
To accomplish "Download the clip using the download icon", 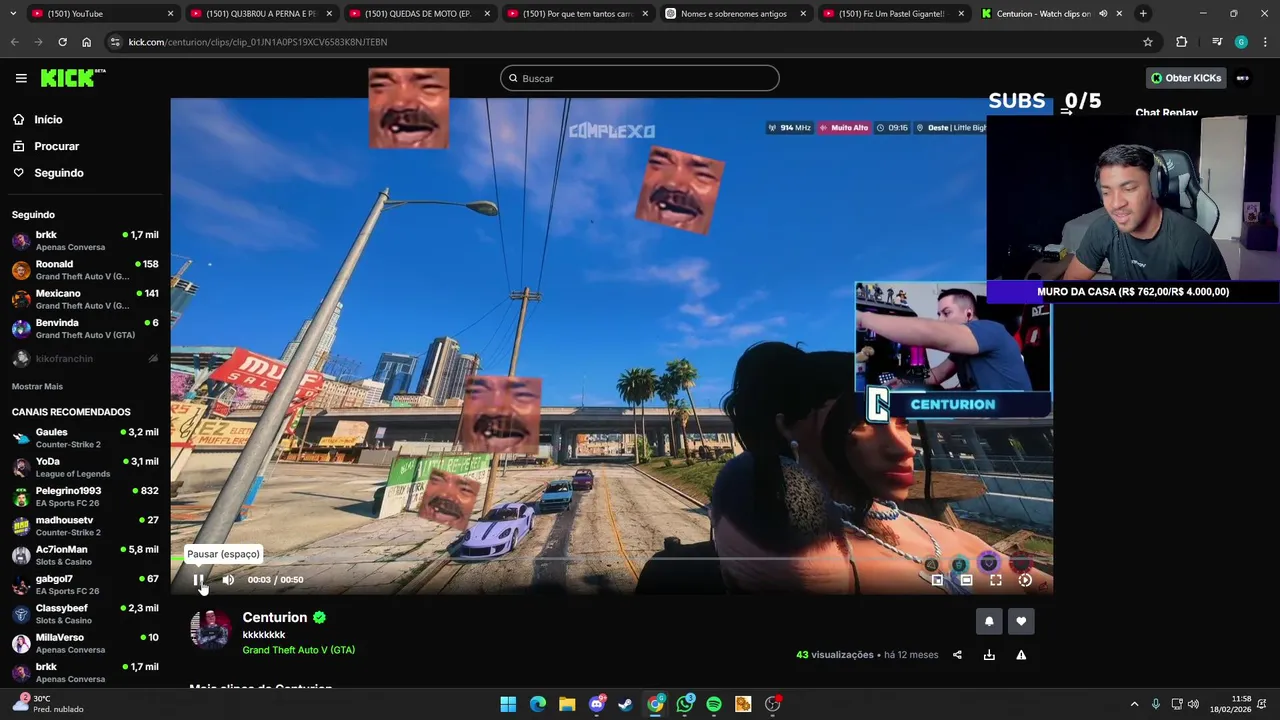I will click(989, 655).
